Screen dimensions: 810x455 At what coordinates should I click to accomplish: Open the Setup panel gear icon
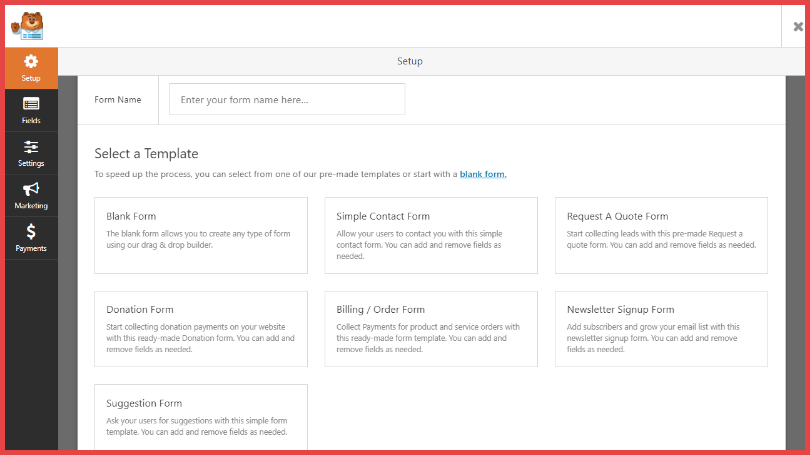pos(31,63)
